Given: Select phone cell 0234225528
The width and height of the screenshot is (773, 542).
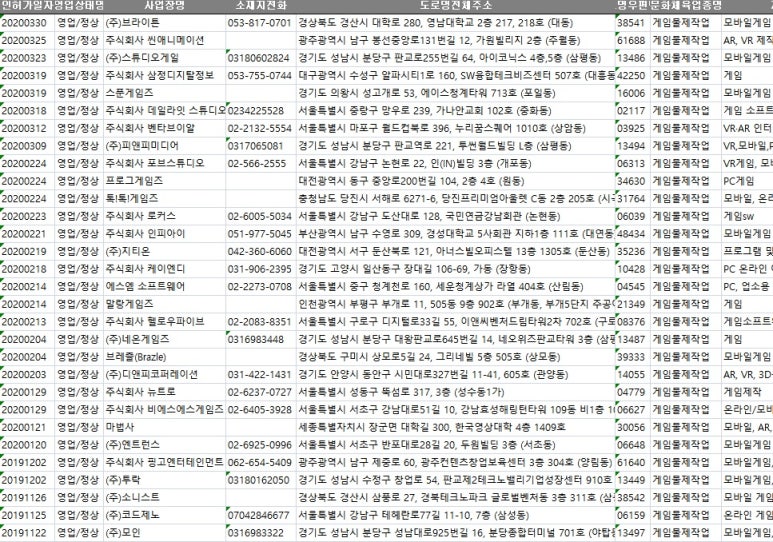Looking at the screenshot, I should tap(261, 111).
